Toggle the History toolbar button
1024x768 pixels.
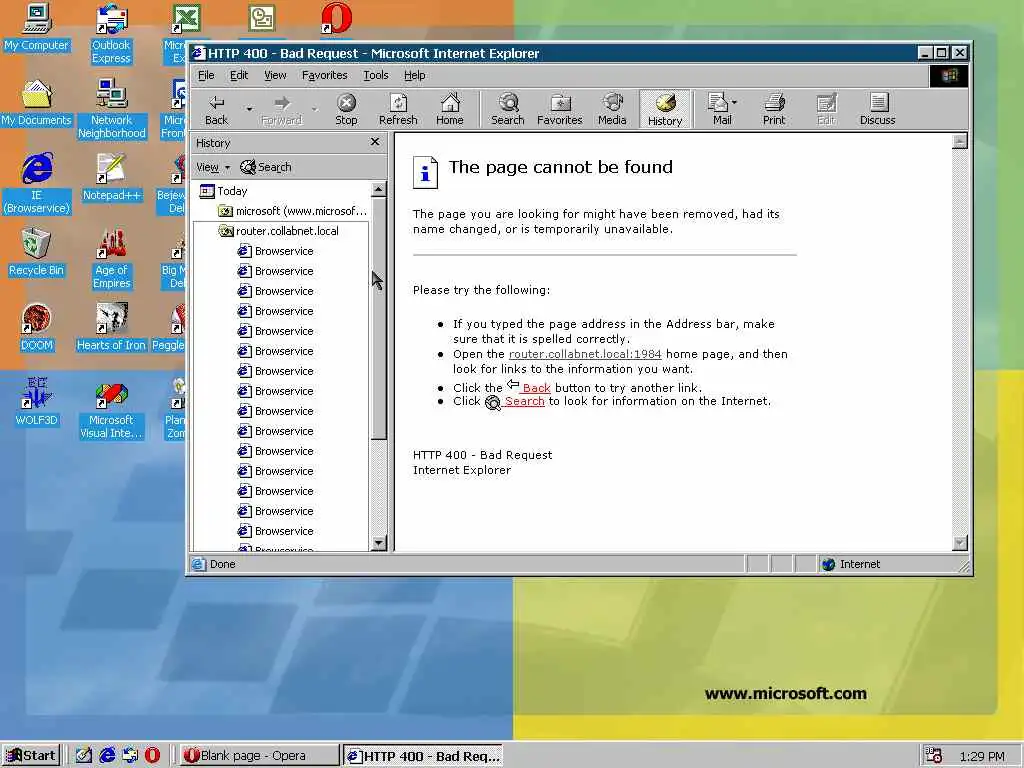coord(665,109)
